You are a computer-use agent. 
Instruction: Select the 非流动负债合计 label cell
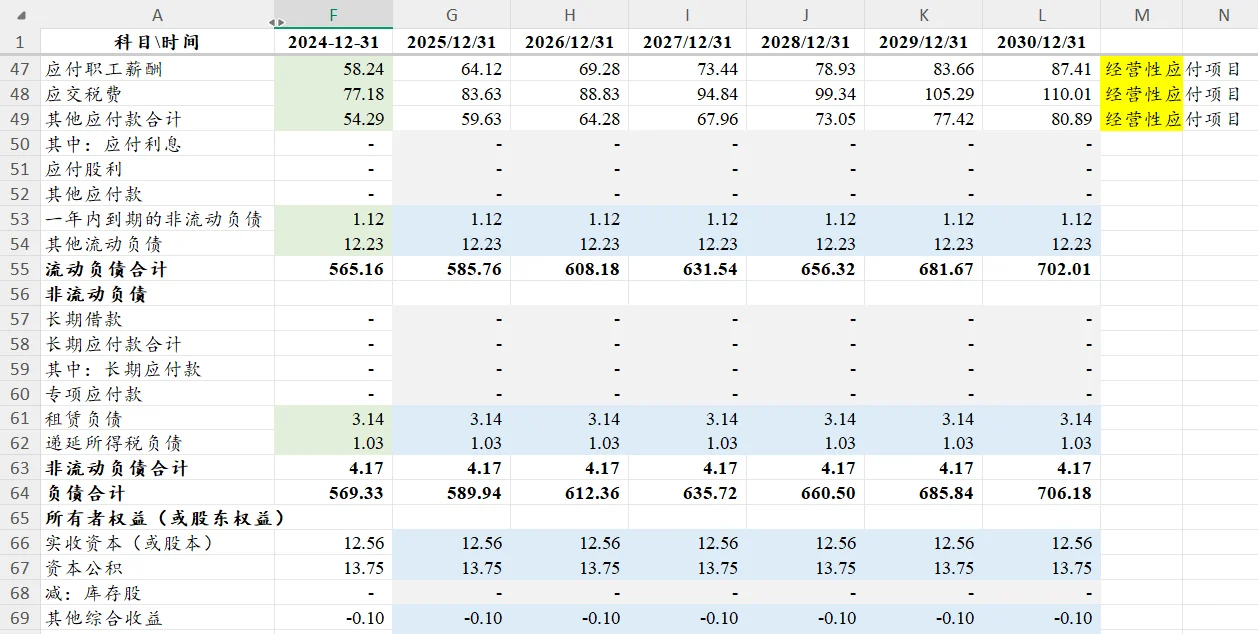157,468
